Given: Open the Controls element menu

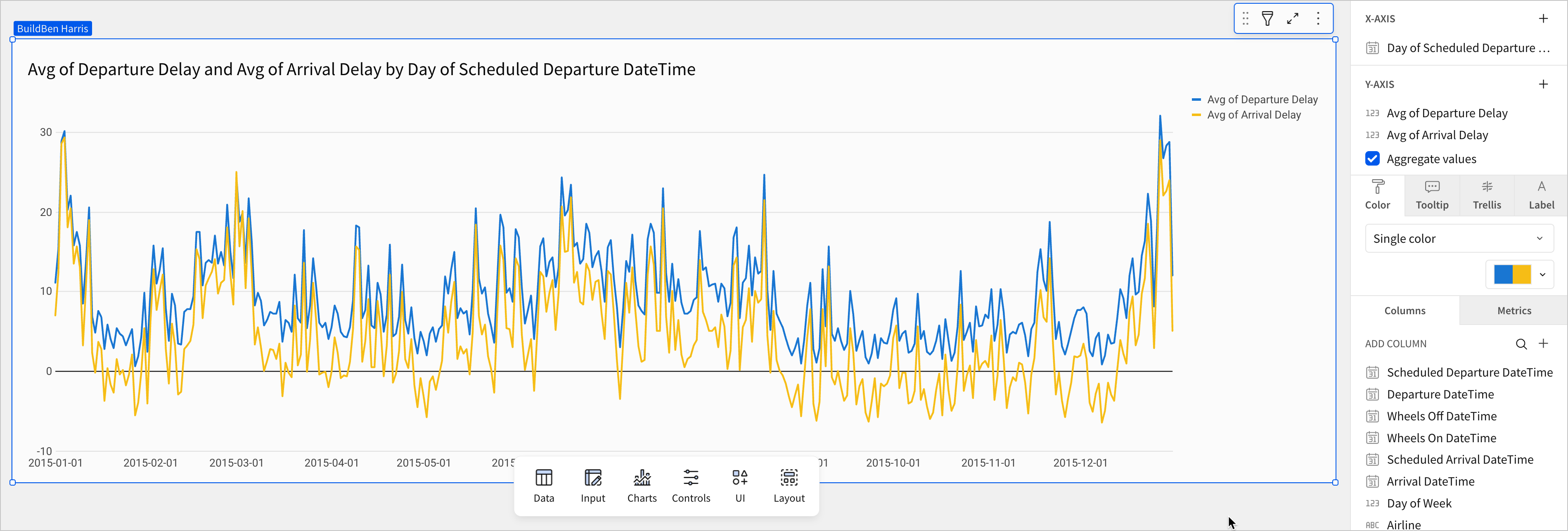Looking at the screenshot, I should [x=691, y=485].
